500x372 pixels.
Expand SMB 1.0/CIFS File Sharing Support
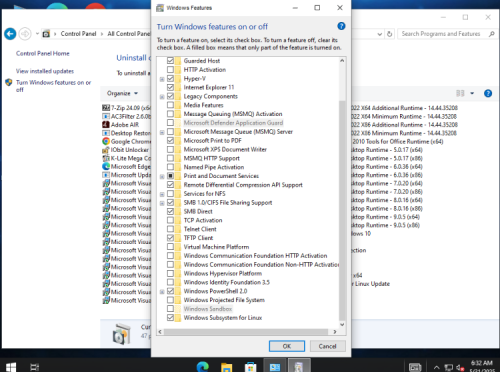(x=162, y=203)
